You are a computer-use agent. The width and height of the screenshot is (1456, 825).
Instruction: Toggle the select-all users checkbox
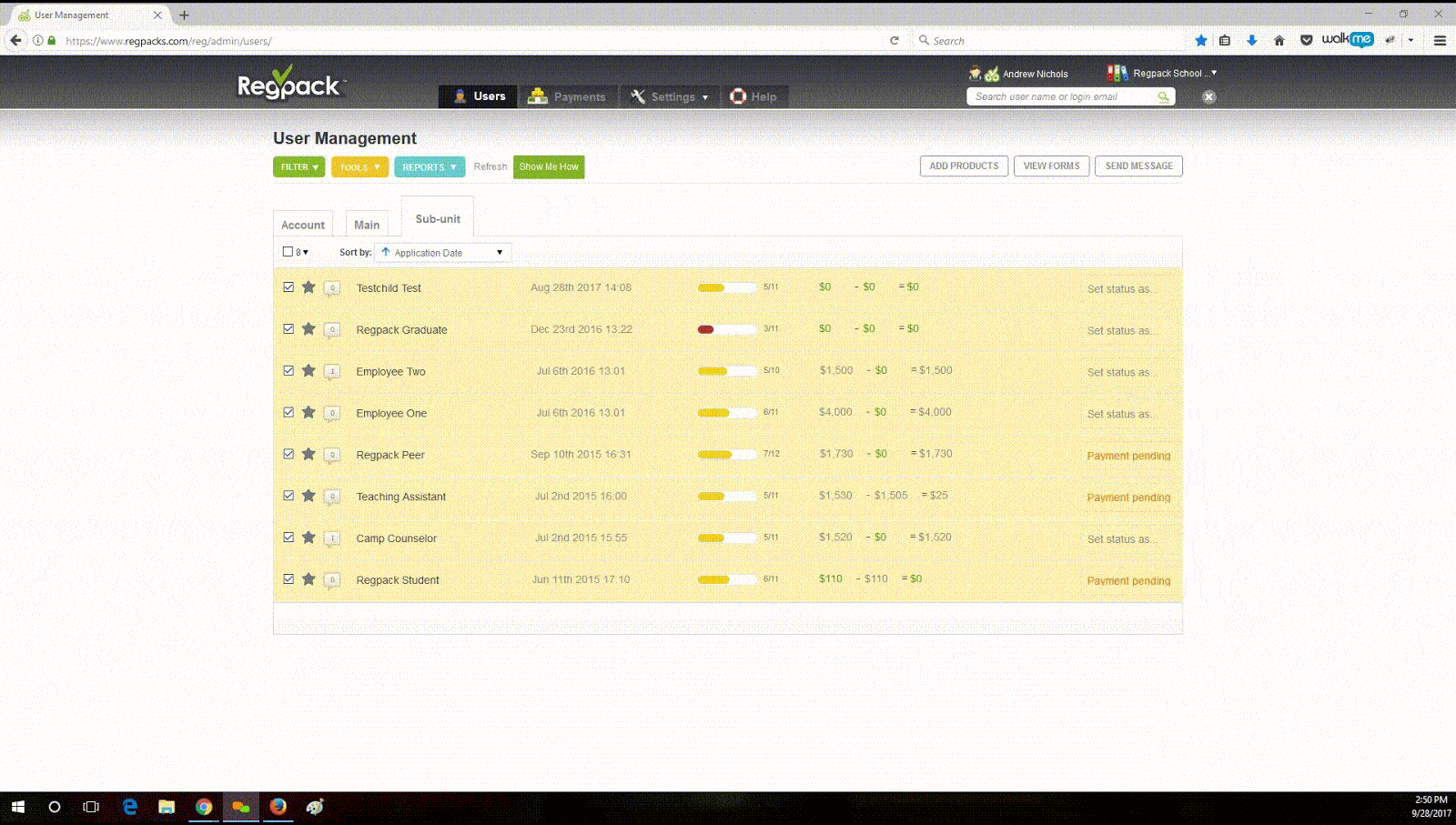(288, 252)
